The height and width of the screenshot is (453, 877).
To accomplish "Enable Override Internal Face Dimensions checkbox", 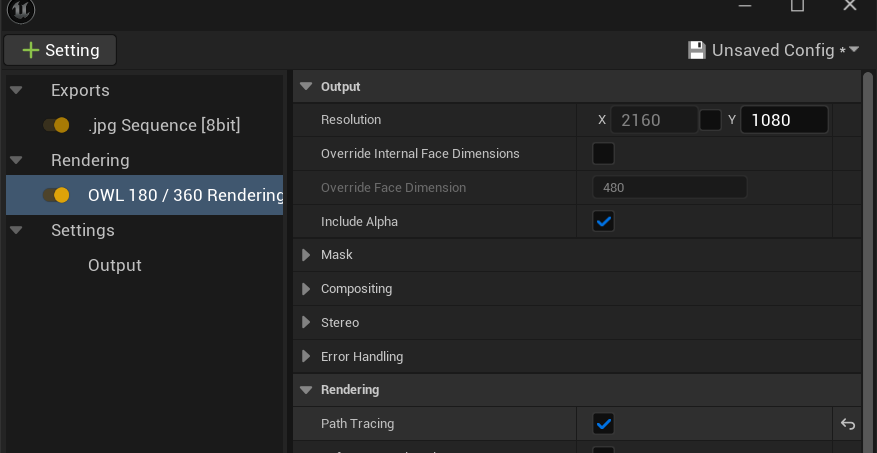I will pos(603,154).
